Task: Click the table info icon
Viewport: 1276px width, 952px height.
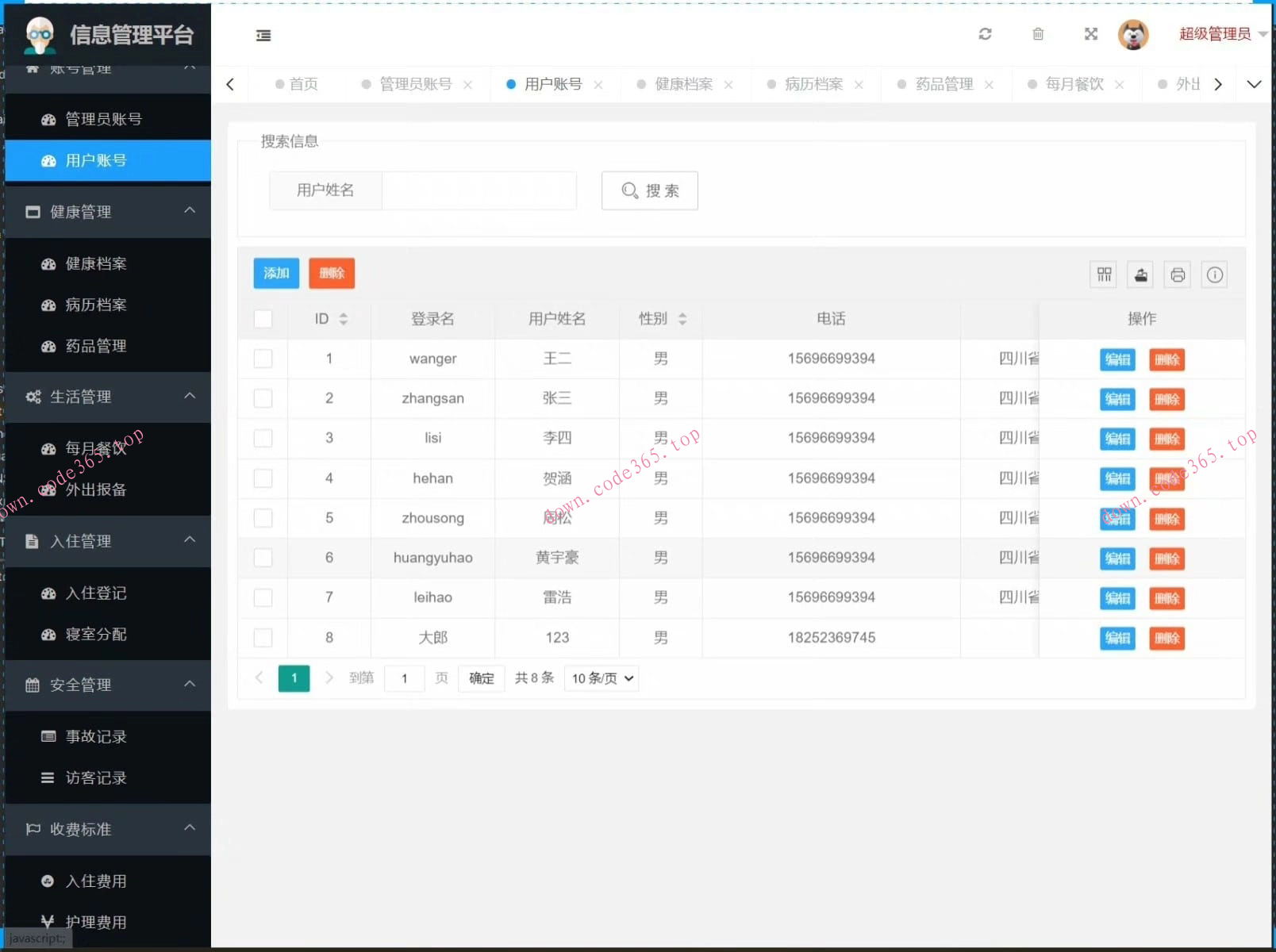Action: [1214, 274]
